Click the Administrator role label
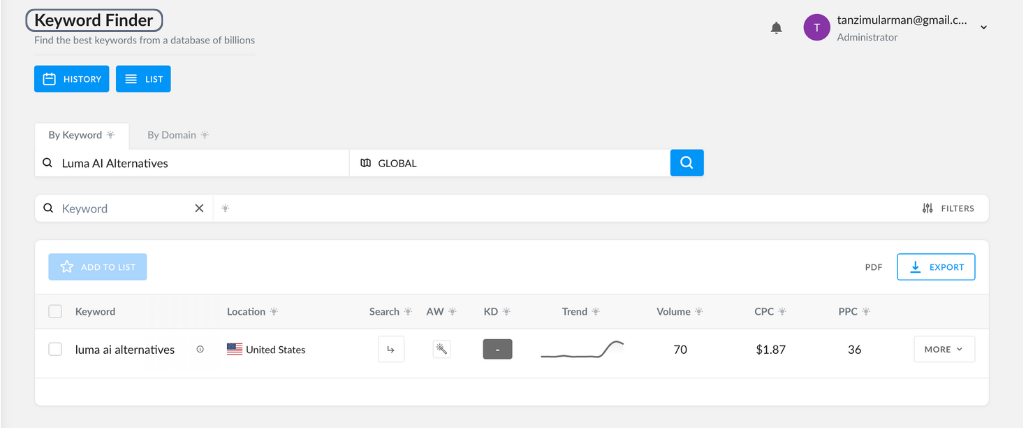This screenshot has height=428, width=1024. click(x=867, y=38)
